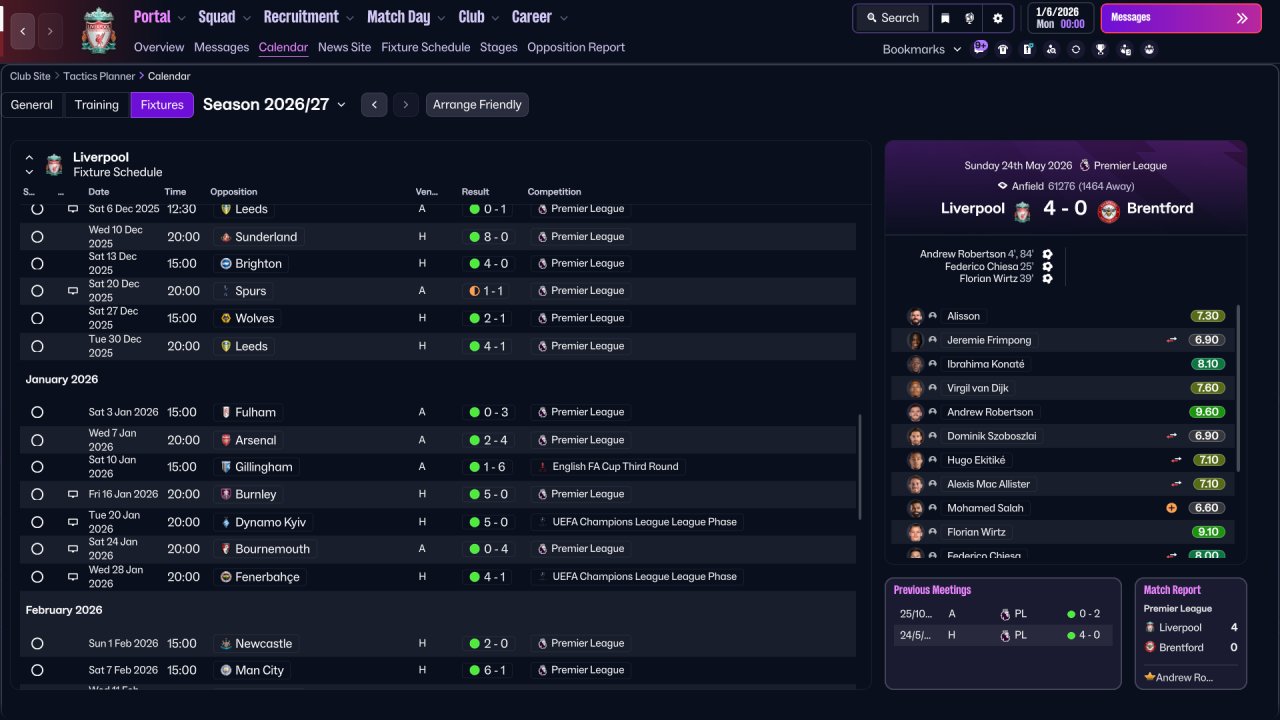Select the radio circle on the Spurs row
Viewport: 1280px width, 720px height.
37,291
